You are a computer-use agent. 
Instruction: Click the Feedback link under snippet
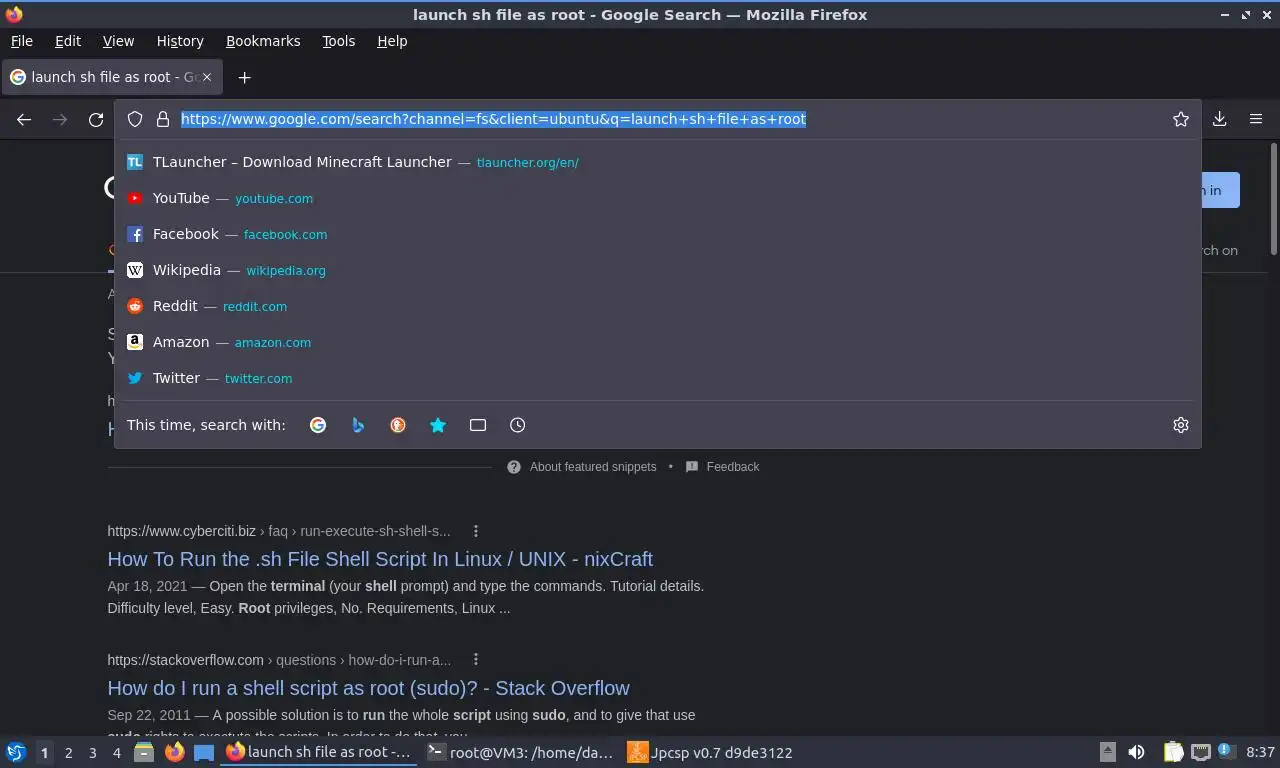[733, 467]
